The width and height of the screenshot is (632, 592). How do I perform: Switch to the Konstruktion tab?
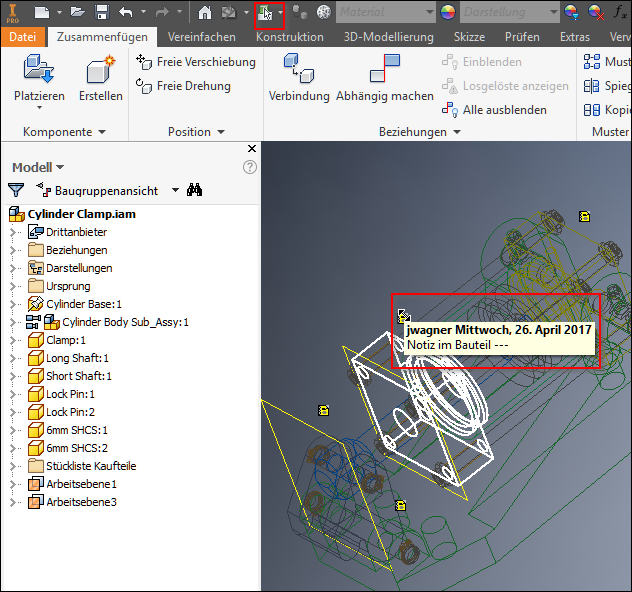290,37
